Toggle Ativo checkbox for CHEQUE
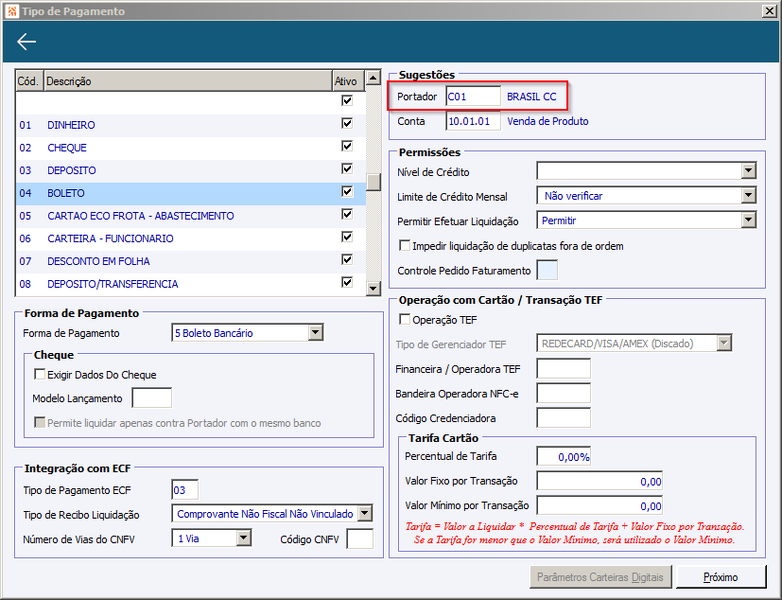This screenshot has height=600, width=782. tap(347, 146)
